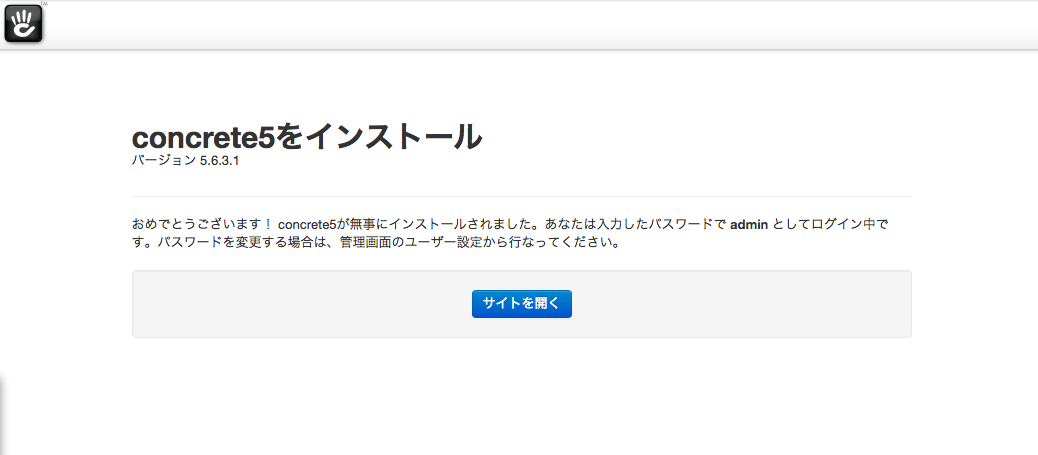
Task: Click the concrete5 hand logo icon
Action: click(x=23, y=23)
